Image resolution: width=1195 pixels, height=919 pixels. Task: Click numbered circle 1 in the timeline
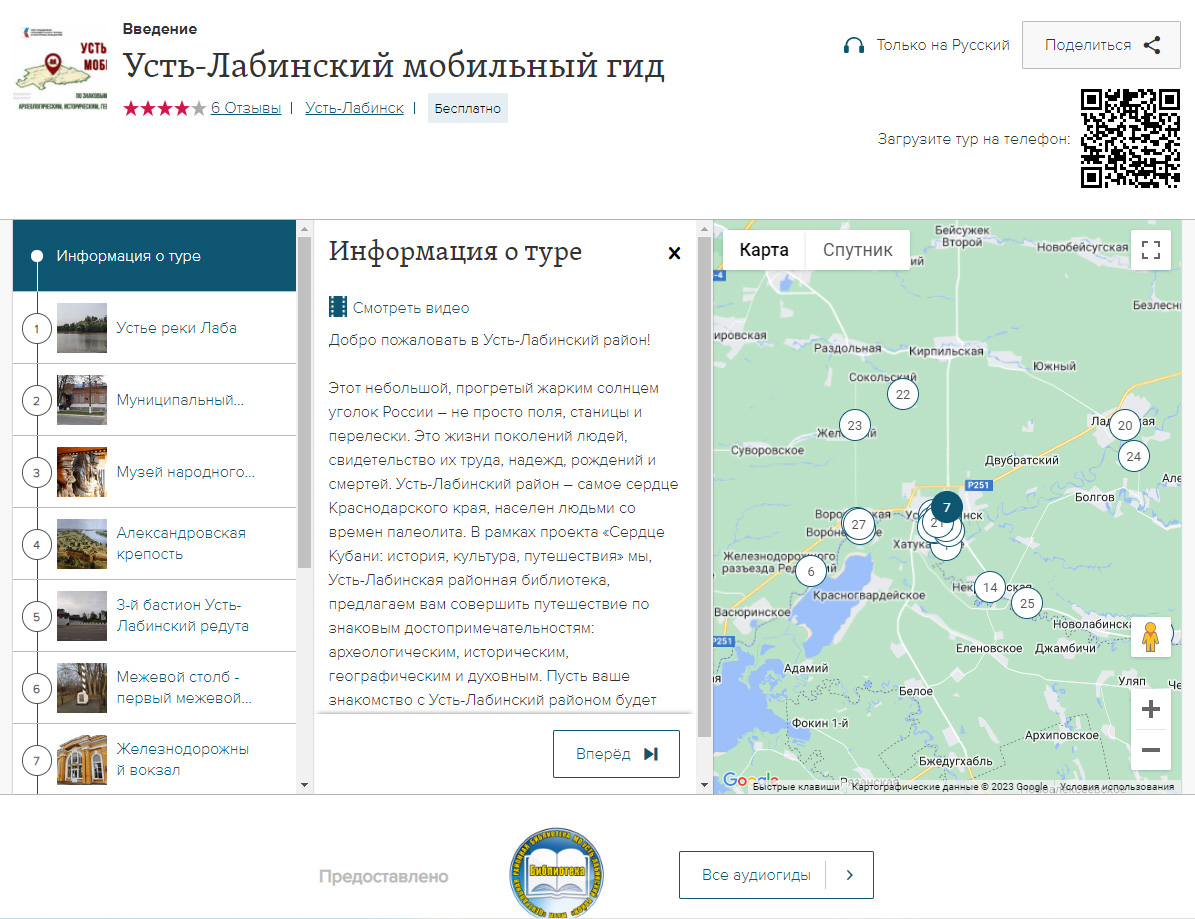[x=37, y=328]
